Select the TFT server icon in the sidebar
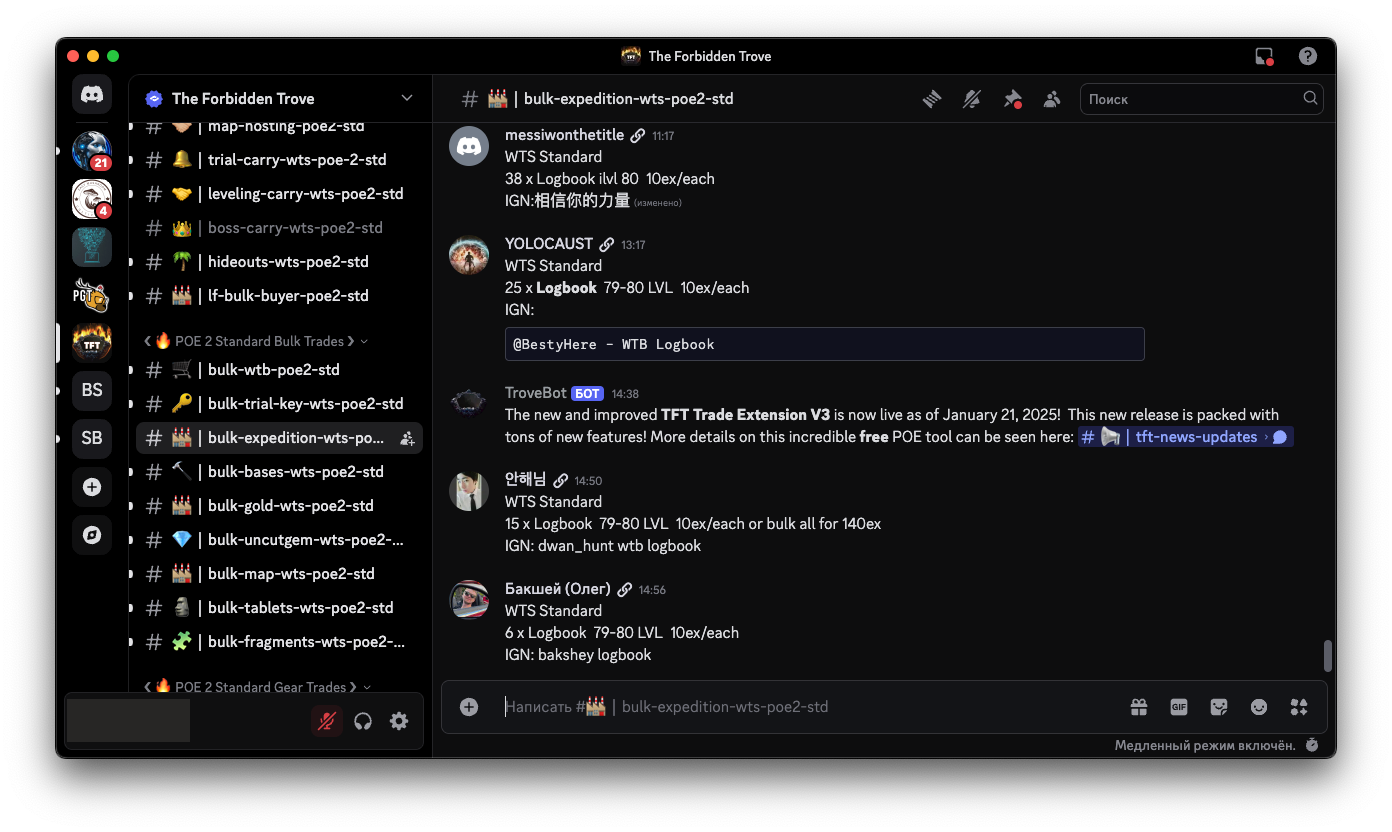This screenshot has height=832, width=1392. point(92,343)
